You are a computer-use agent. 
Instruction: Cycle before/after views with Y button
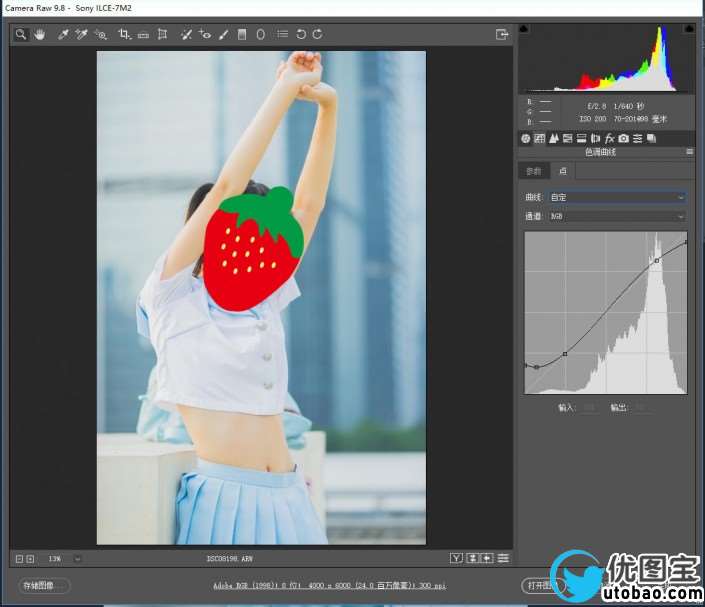tap(456, 558)
